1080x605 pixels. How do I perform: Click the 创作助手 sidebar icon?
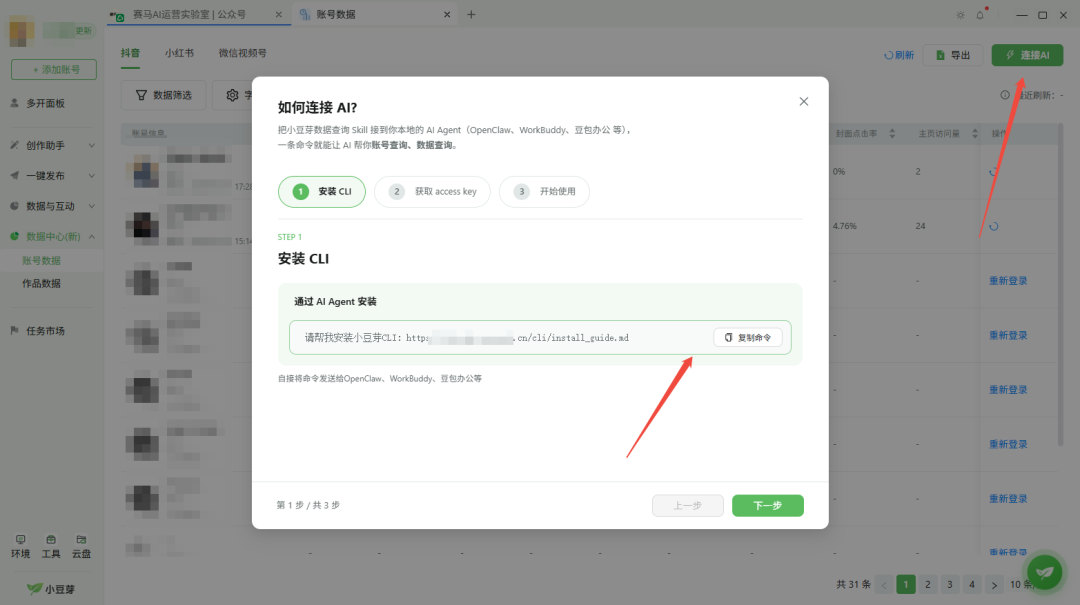[14, 145]
